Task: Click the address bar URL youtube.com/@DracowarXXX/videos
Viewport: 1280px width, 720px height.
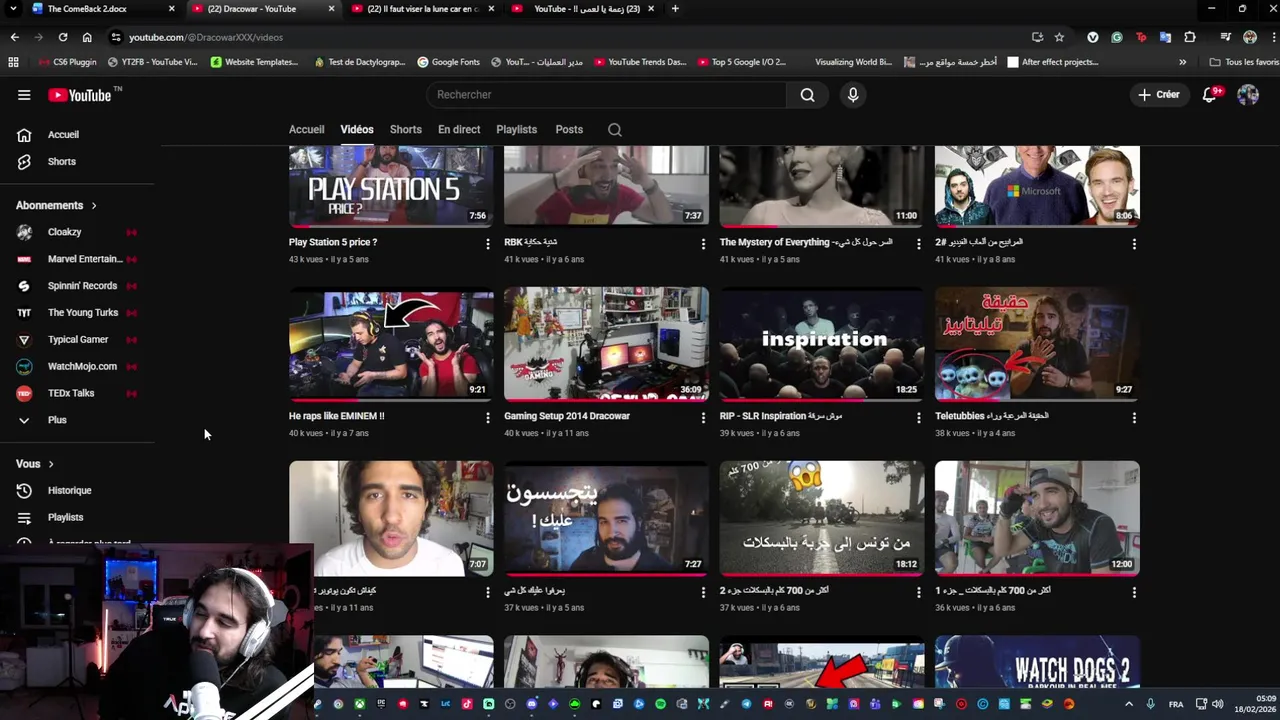Action: (x=206, y=37)
